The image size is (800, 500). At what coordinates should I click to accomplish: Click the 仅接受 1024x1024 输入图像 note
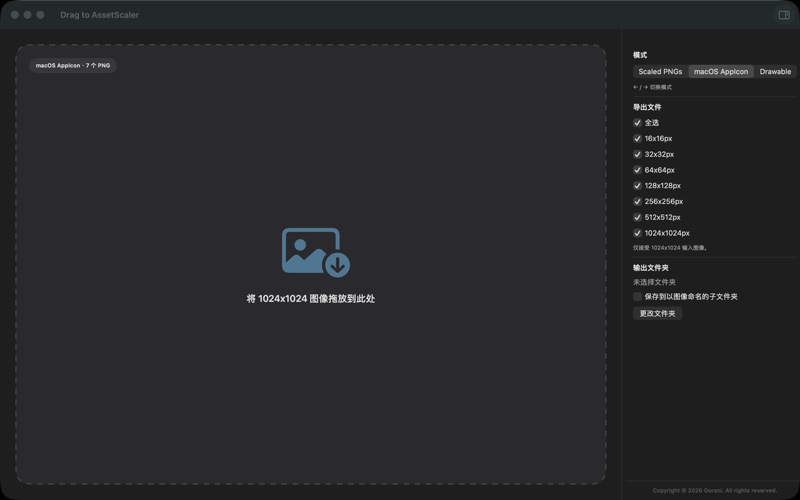[670, 248]
